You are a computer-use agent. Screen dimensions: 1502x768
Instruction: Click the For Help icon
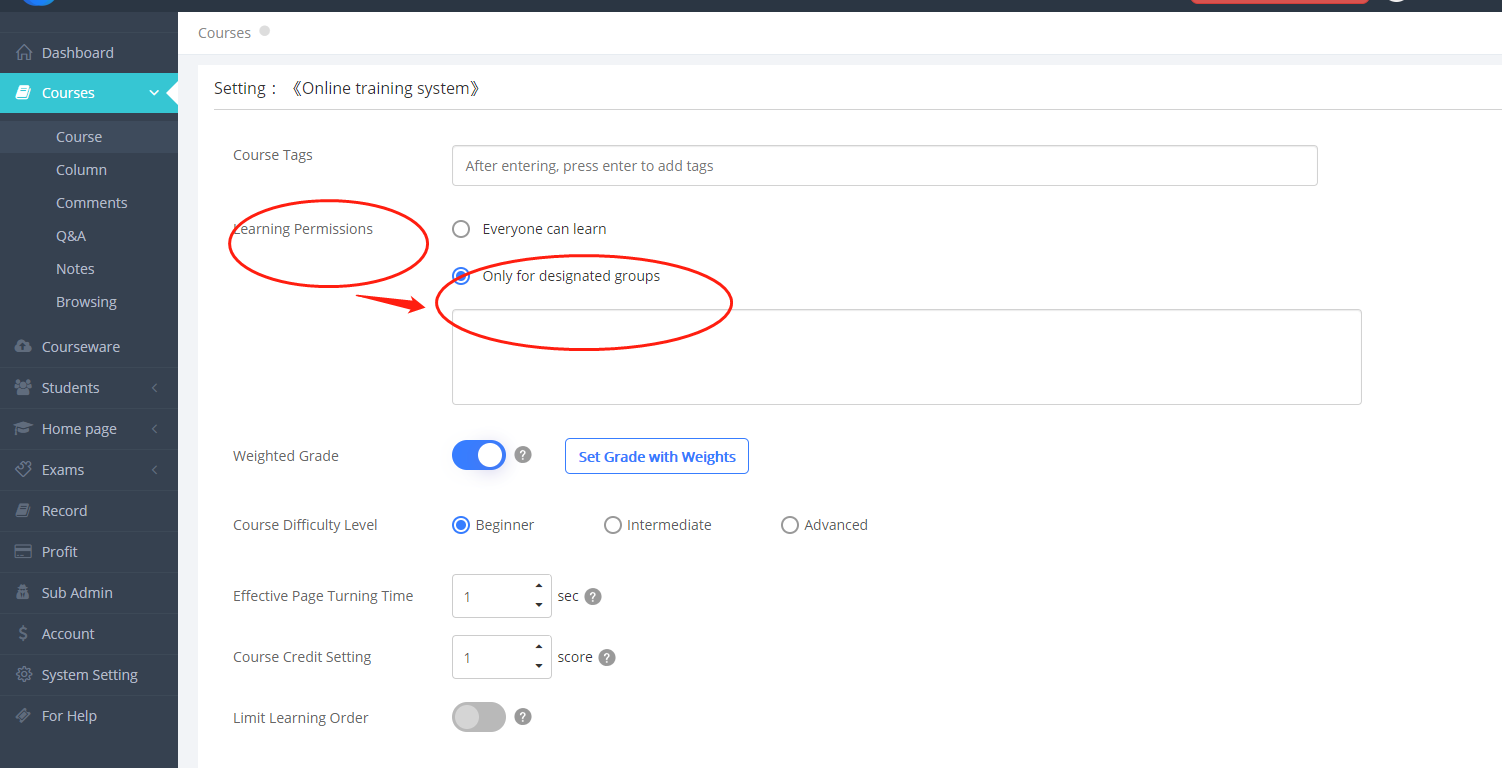point(24,716)
